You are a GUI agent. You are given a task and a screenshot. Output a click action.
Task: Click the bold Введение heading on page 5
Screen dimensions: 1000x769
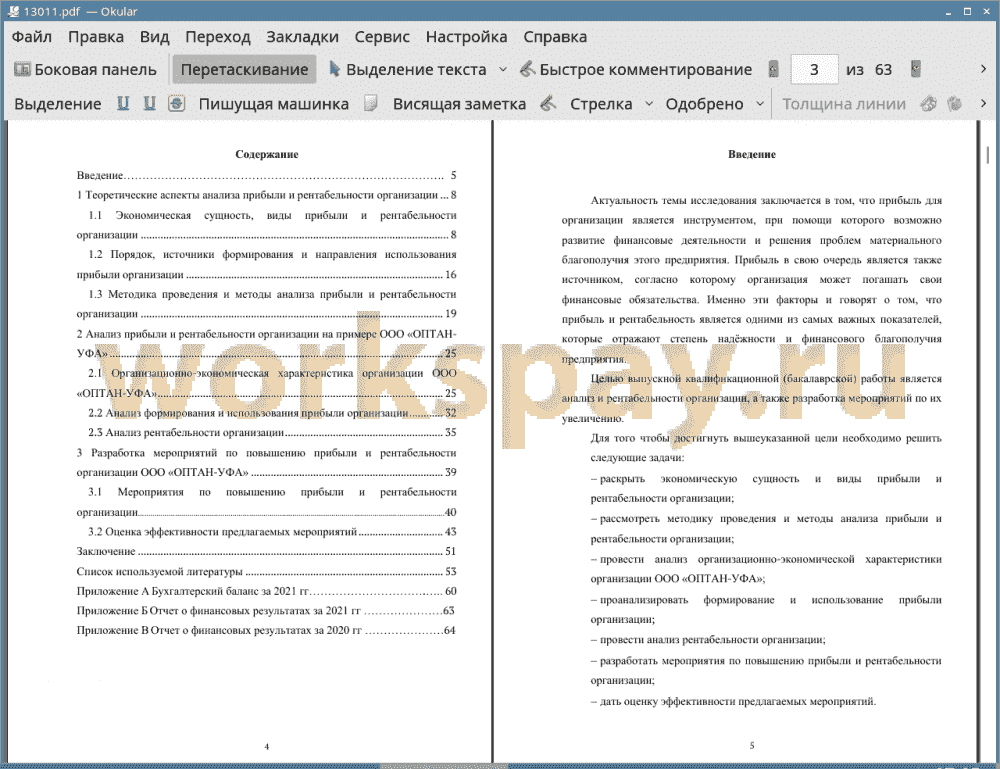[x=752, y=154]
